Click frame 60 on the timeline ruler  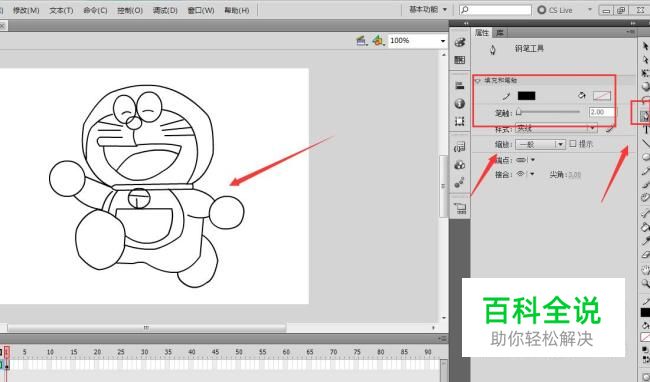point(286,352)
